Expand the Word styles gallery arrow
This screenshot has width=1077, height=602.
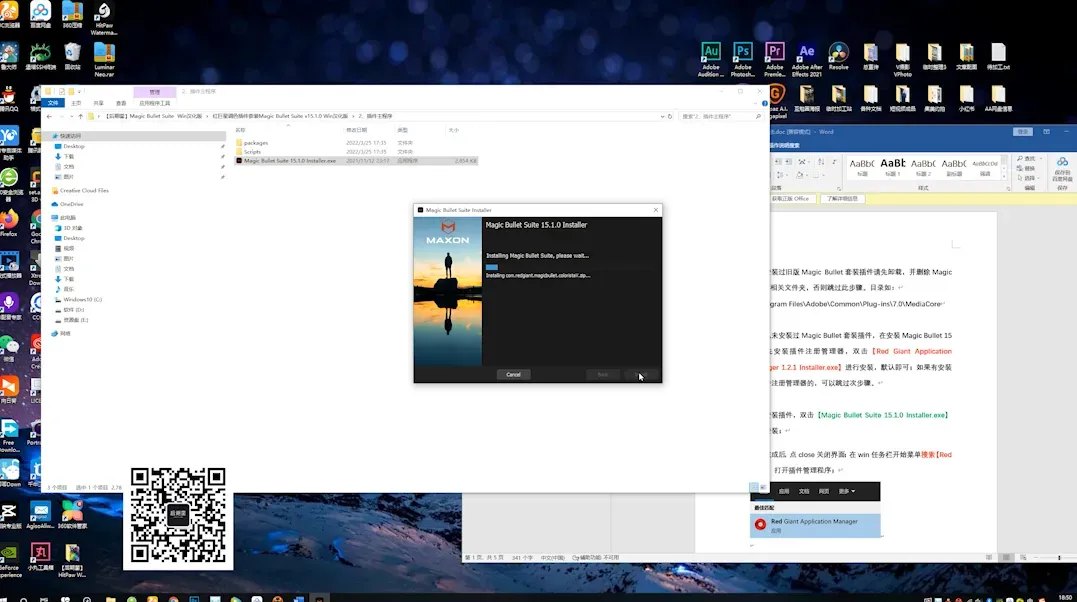(1006, 176)
